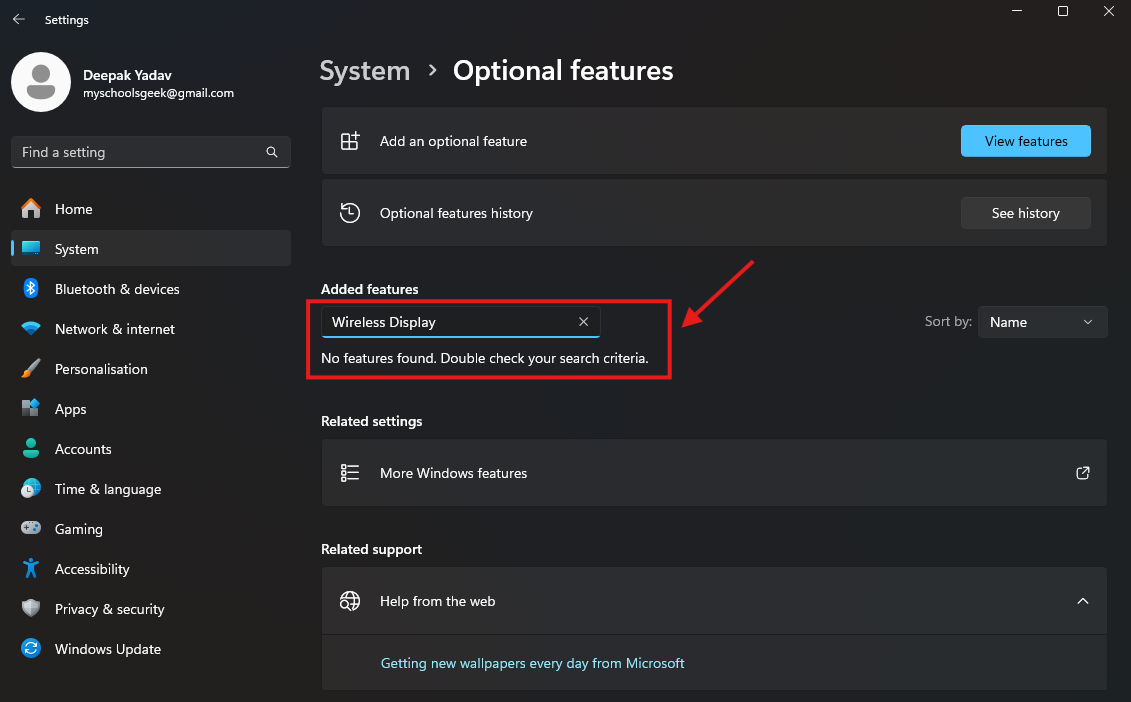Screen dimensions: 1131x702
Task: Click the Add an optional feature label
Action: 453,141
